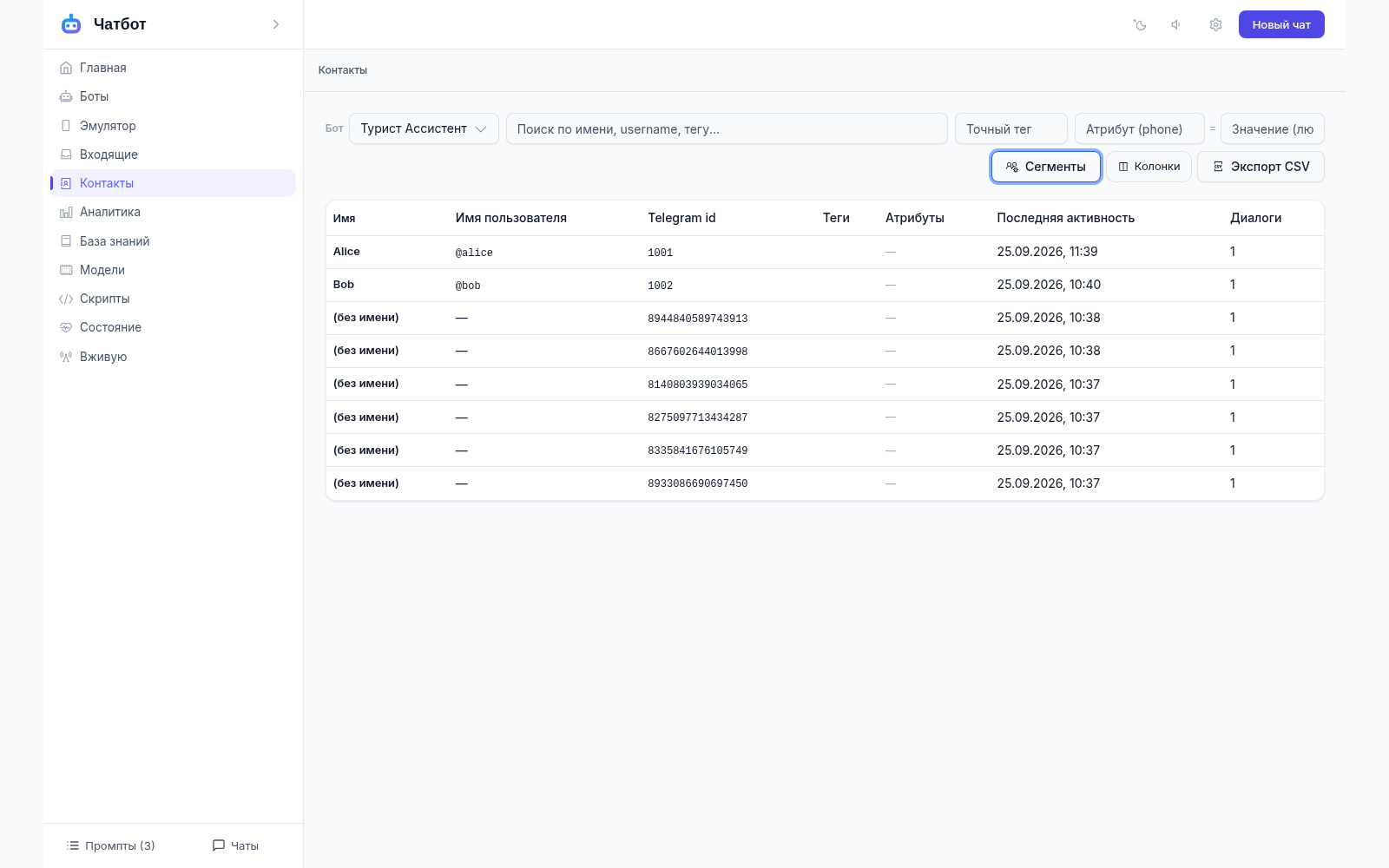The height and width of the screenshot is (868, 1389).
Task: Toggle dark mode moon icon
Action: [1140, 24]
